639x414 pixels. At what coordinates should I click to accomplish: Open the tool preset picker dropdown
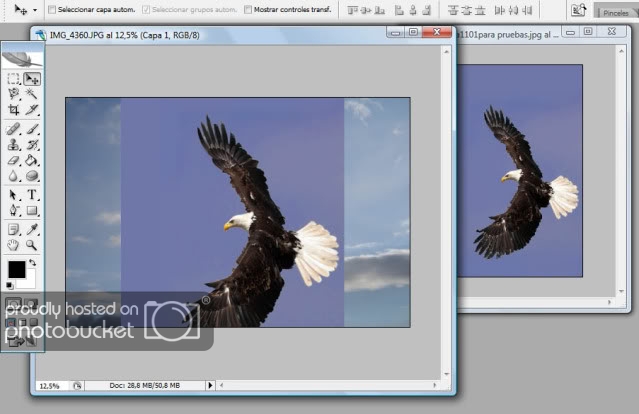point(35,9)
